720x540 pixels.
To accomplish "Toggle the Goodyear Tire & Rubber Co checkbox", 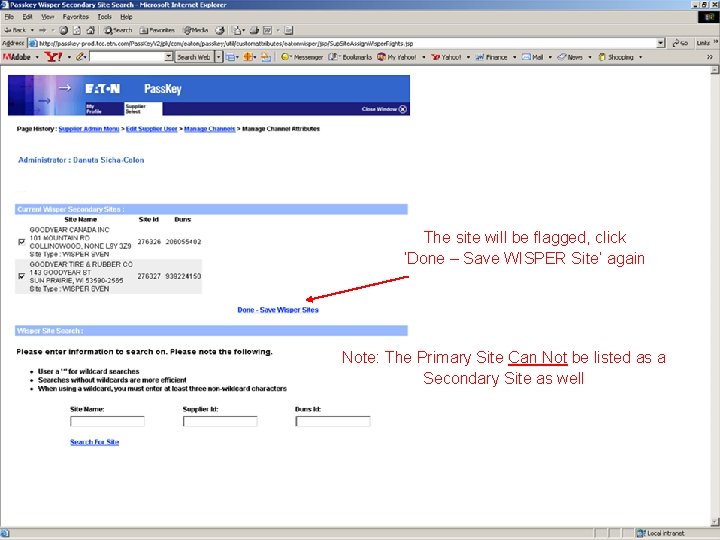I will tap(21, 276).
